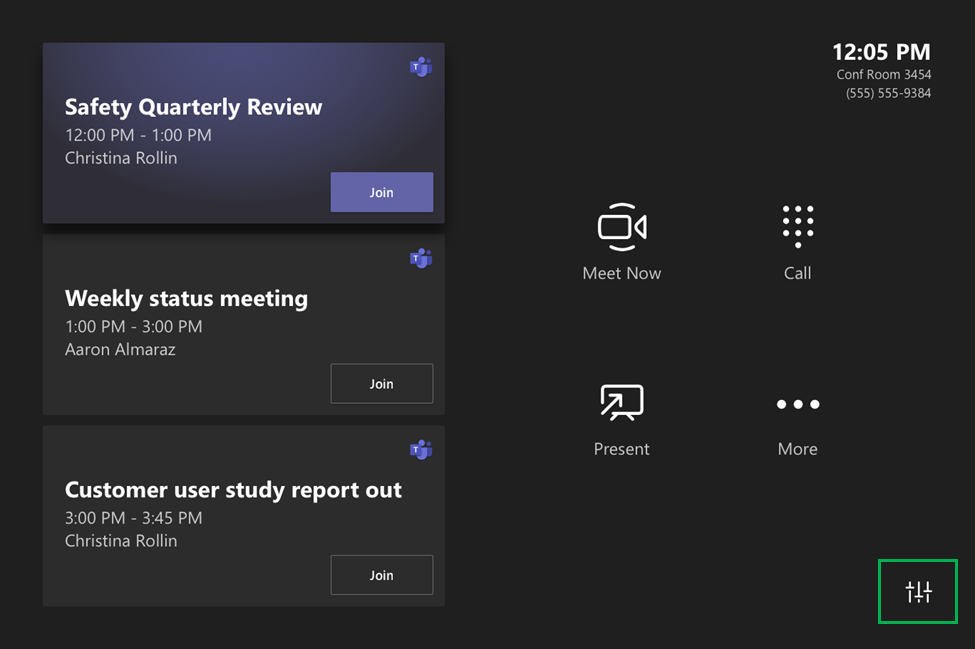Click the Meet Now label
Image resolution: width=975 pixels, height=649 pixels.
(x=622, y=273)
